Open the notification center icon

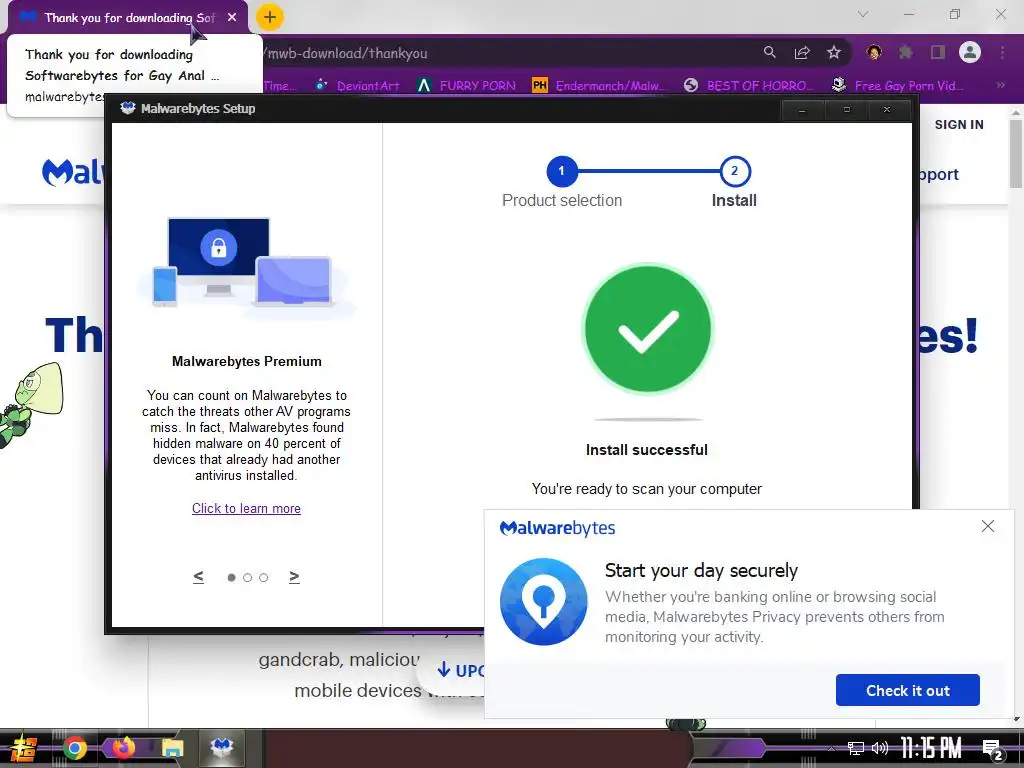993,750
